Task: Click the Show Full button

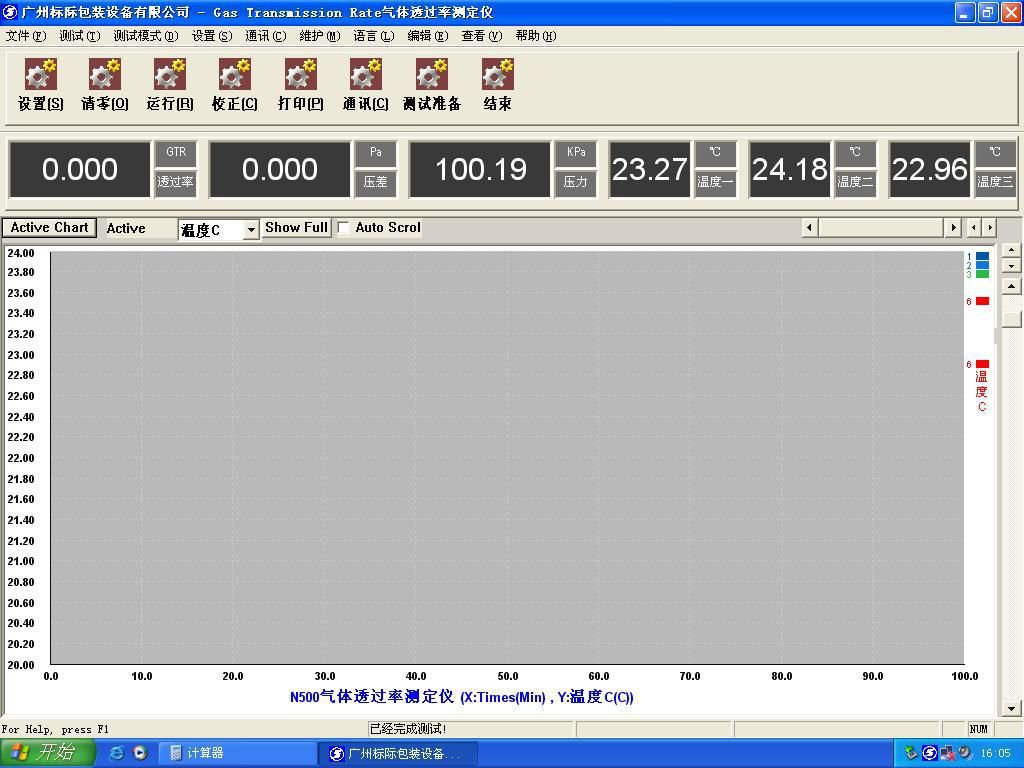Action: pos(296,228)
